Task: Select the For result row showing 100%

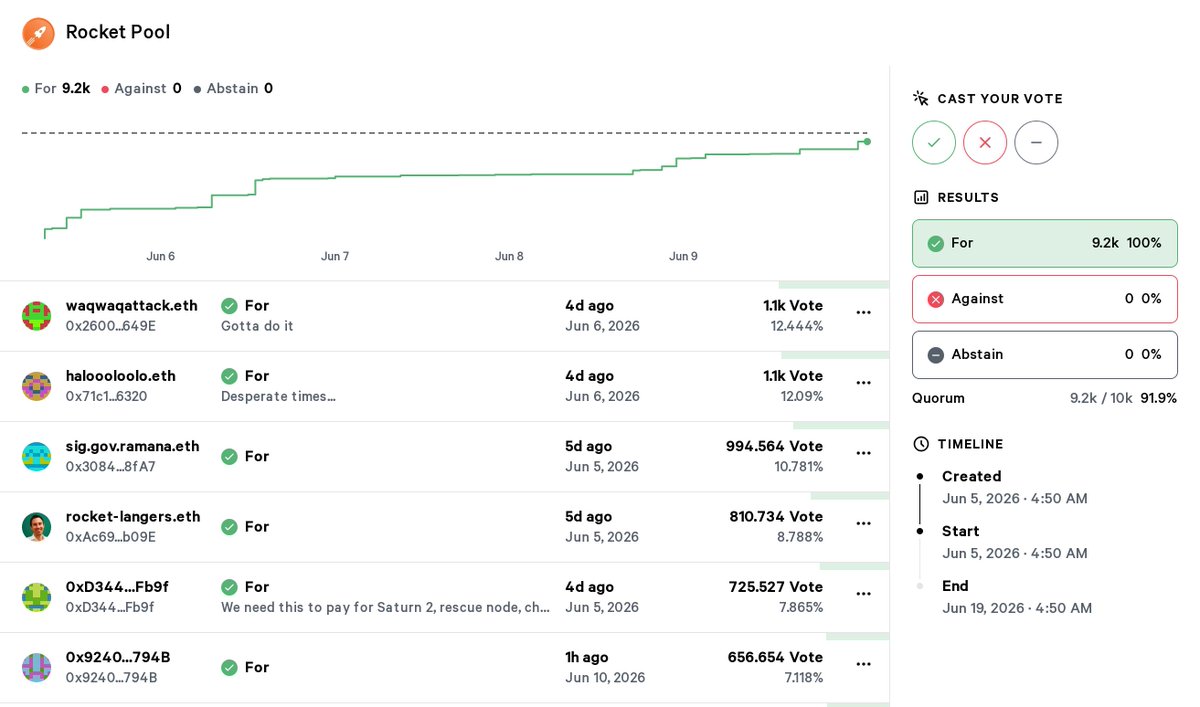Action: pyautogui.click(x=1045, y=243)
